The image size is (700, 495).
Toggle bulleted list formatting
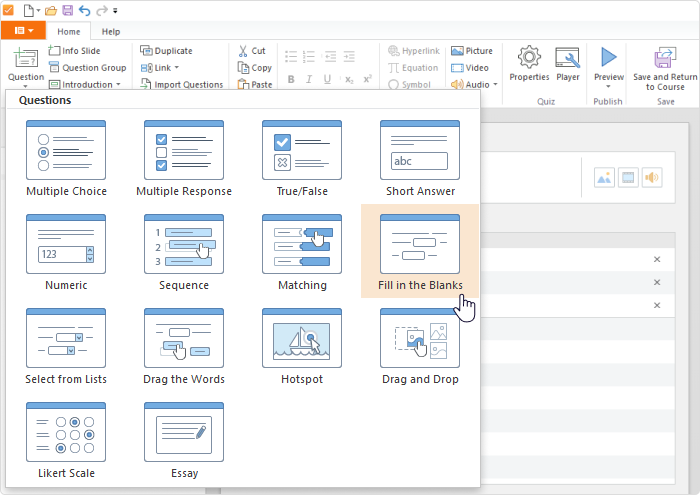[x=291, y=56]
